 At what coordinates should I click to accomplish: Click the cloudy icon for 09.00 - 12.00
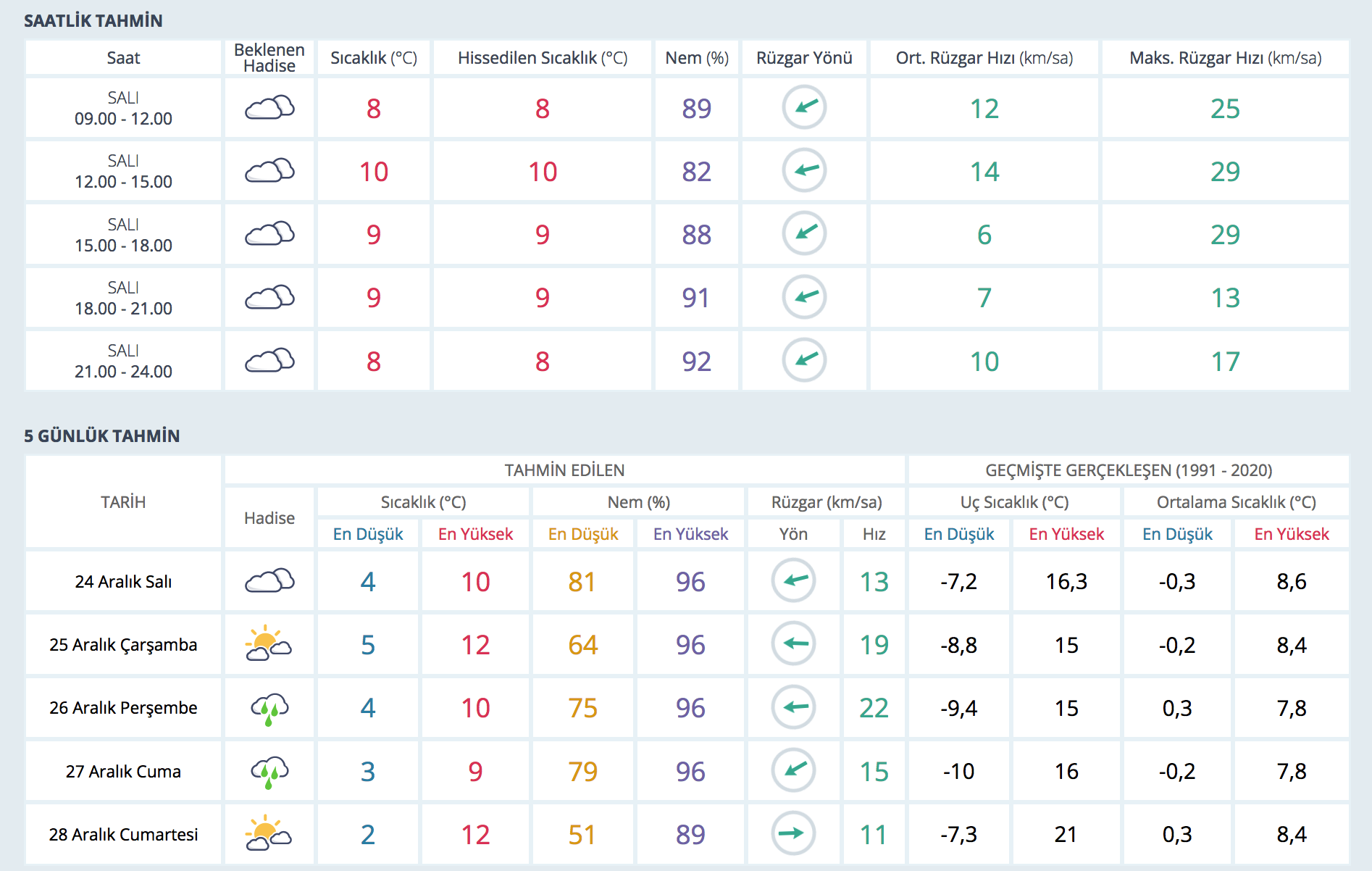(x=269, y=108)
